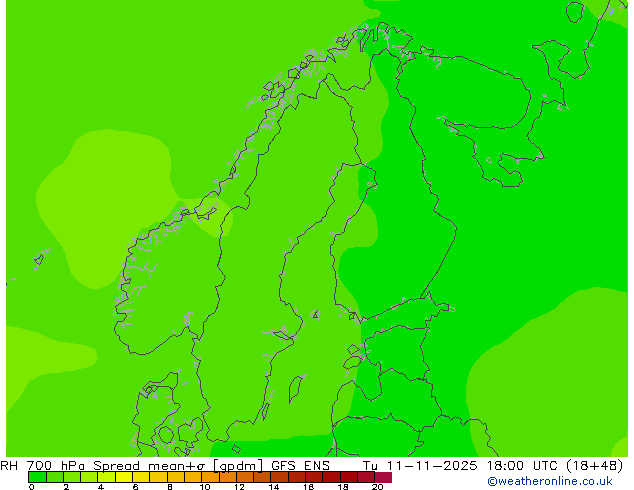Click the '(18+48)' forecast offset text
Viewport: 634px width, 490px height.
tap(595, 466)
